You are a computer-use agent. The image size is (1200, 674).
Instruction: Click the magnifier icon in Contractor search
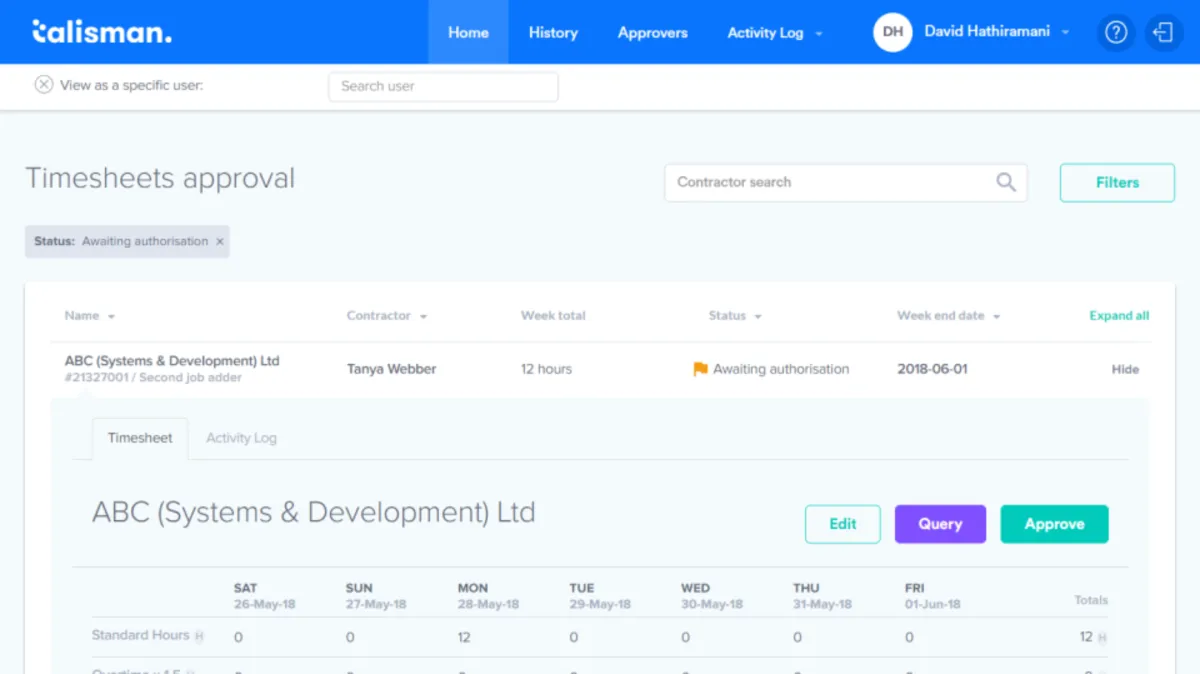(1006, 182)
